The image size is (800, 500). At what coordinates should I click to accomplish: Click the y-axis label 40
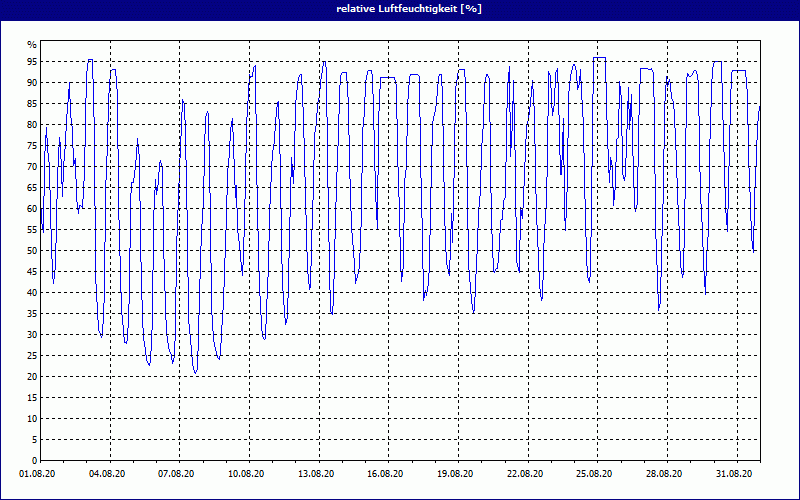(32, 293)
